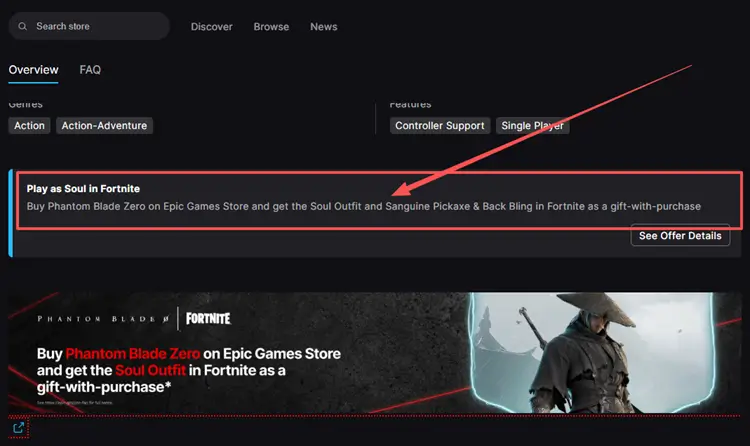This screenshot has width=750, height=446.
Task: Open See Offer Details
Action: 680,235
